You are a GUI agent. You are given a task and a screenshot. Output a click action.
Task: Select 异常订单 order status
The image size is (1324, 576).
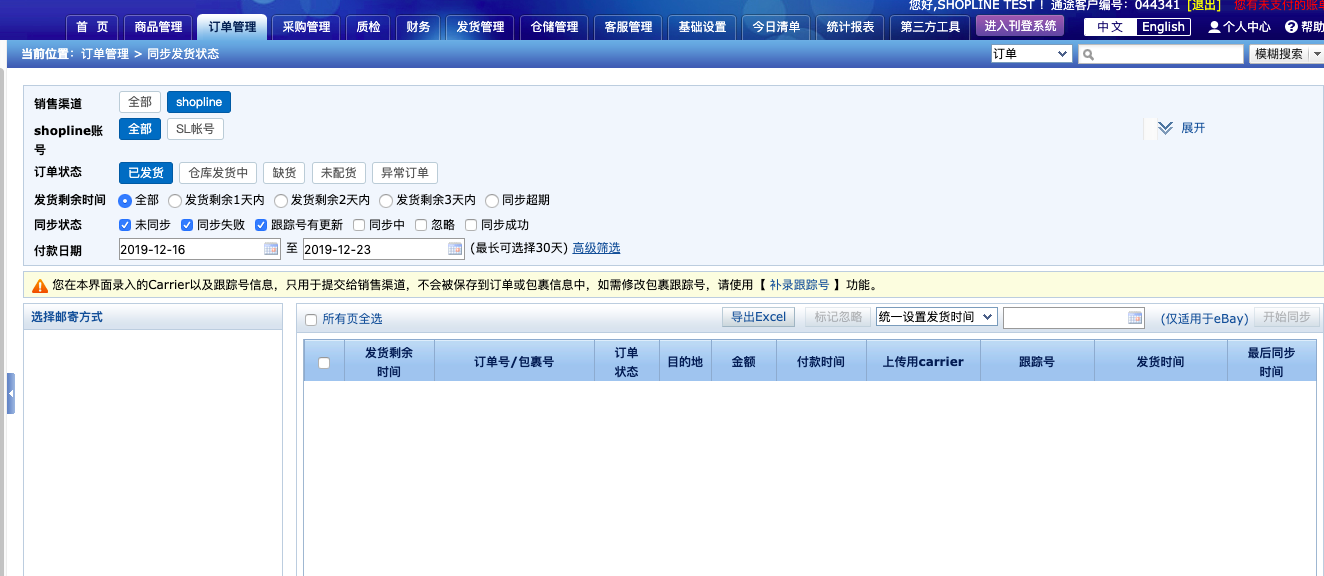405,173
